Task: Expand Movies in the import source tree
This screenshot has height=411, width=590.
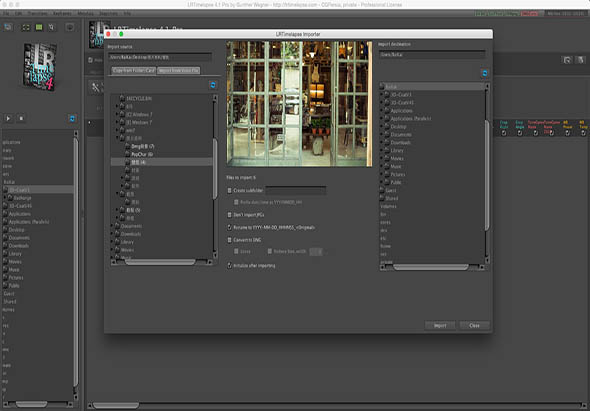Action: point(112,250)
